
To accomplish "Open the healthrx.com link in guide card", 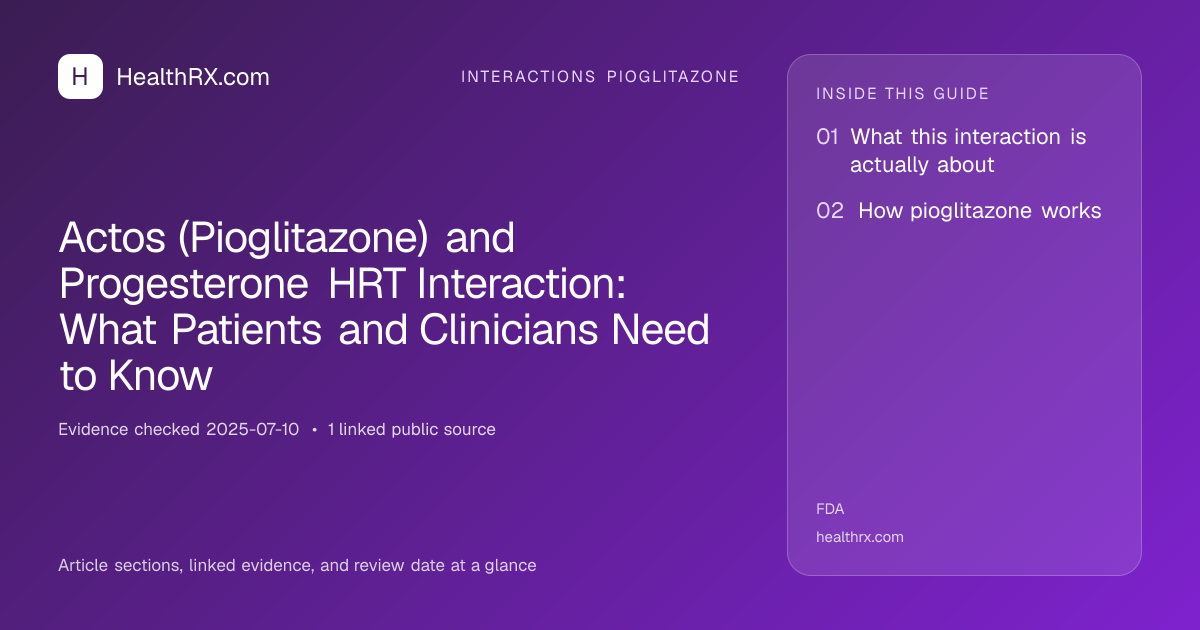I will click(860, 537).
